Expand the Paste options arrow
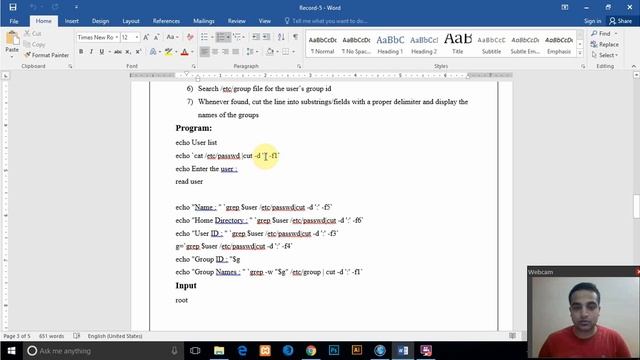The image size is (640, 360). [x=12, y=56]
